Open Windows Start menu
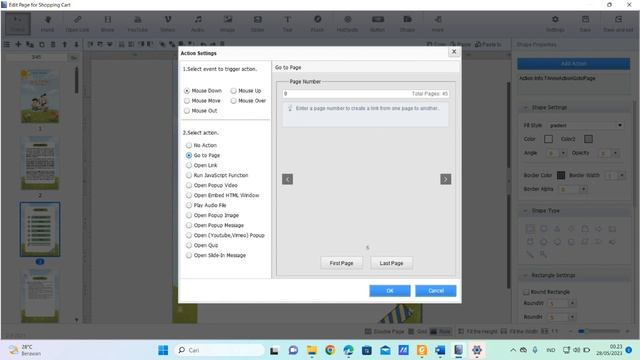Viewport: 640px width, 360px height. point(163,350)
